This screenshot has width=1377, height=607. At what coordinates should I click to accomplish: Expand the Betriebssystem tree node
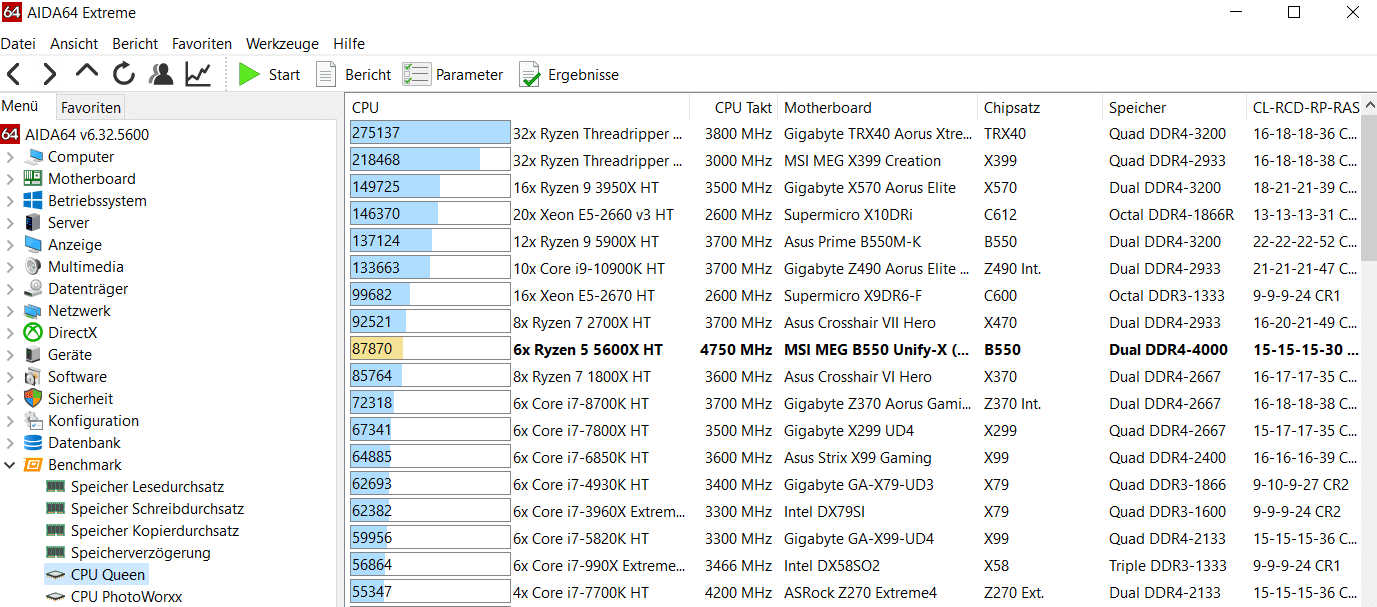[x=11, y=201]
